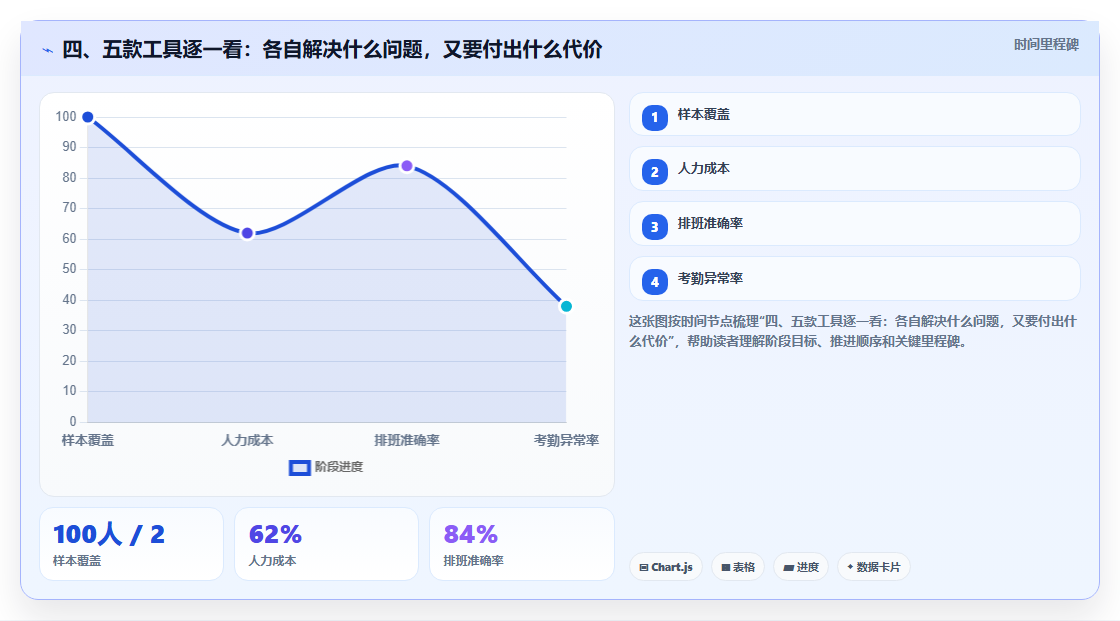Click the x-axis label 考勤异常率
The height and width of the screenshot is (621, 1120).
[566, 441]
